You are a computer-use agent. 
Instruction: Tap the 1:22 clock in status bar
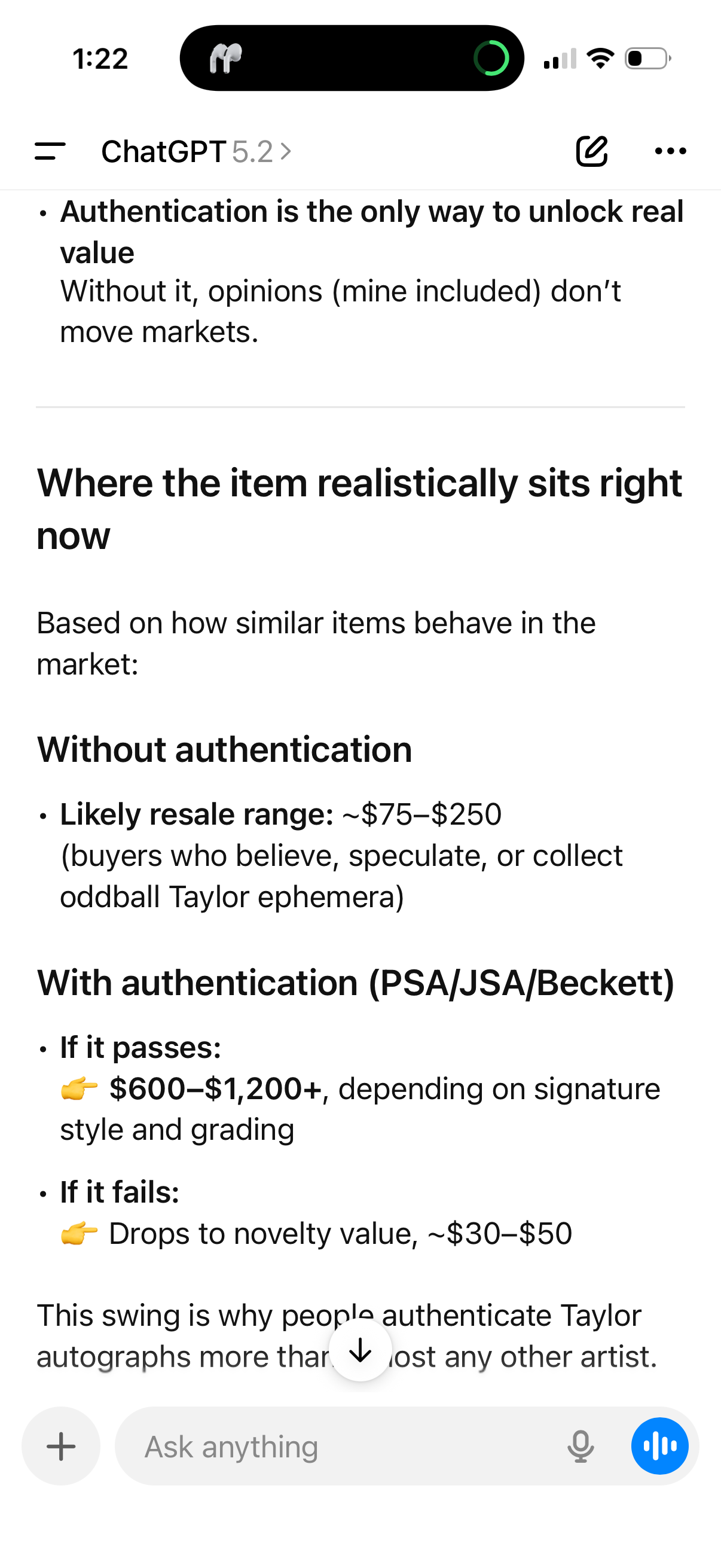tap(100, 59)
